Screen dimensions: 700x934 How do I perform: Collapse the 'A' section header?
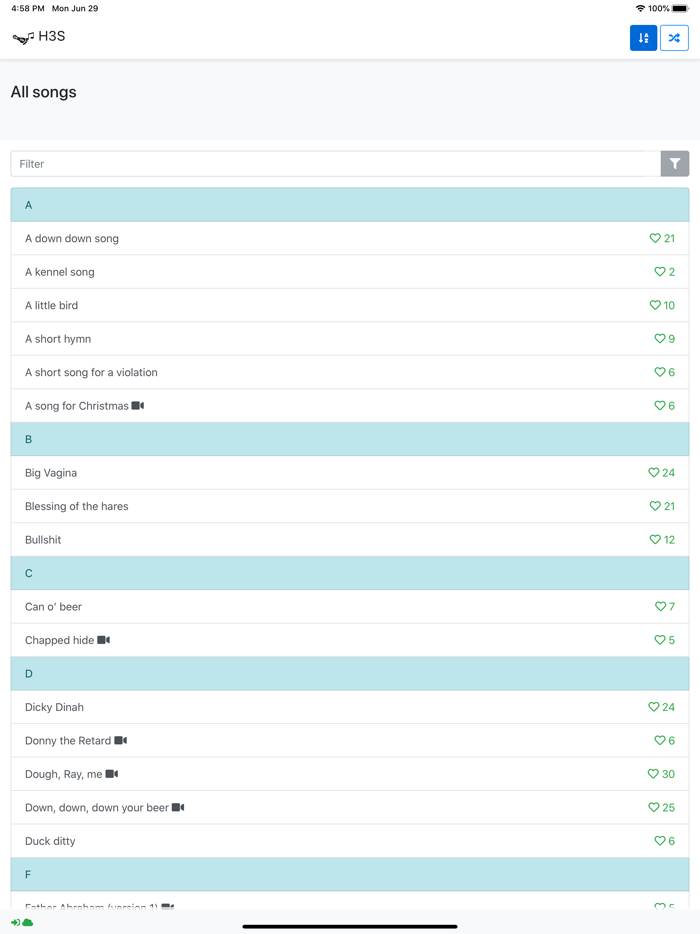tap(350, 205)
